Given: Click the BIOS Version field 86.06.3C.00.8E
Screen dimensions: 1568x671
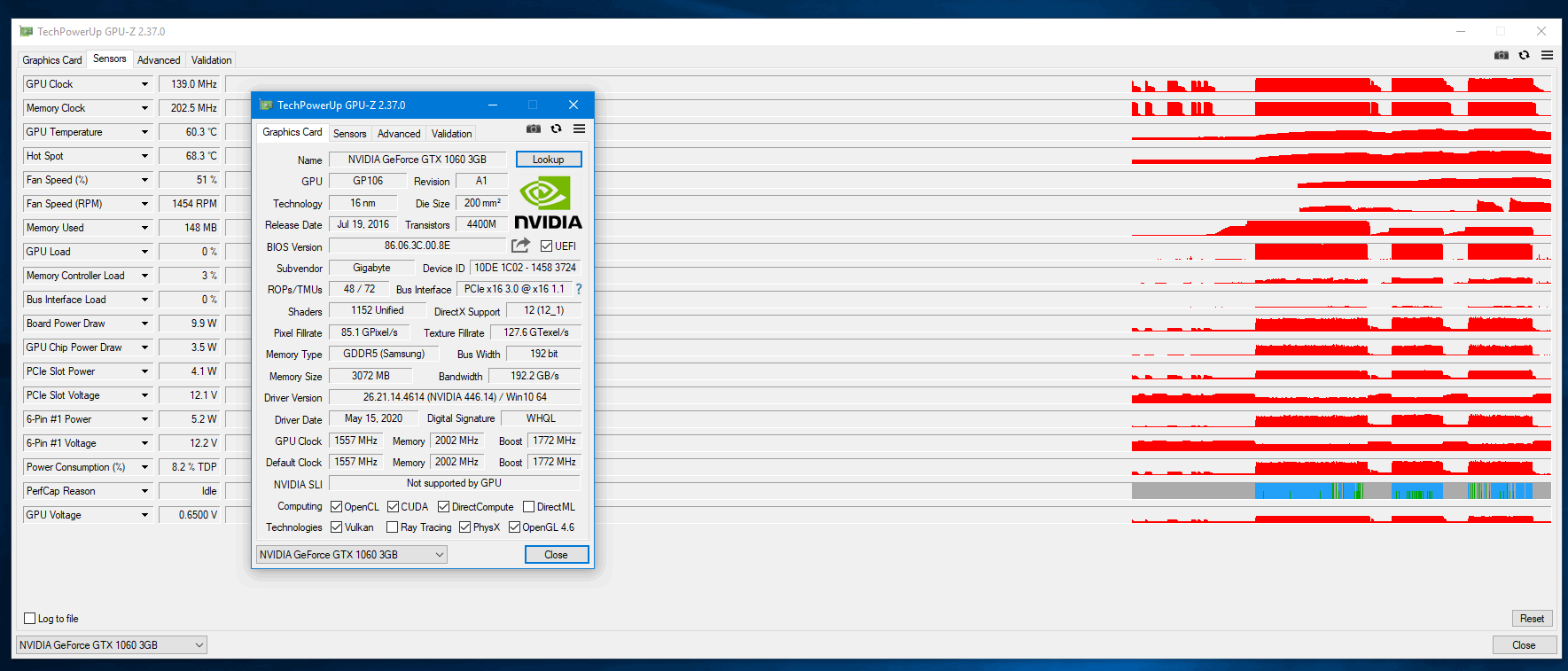Looking at the screenshot, I should click(x=417, y=246).
